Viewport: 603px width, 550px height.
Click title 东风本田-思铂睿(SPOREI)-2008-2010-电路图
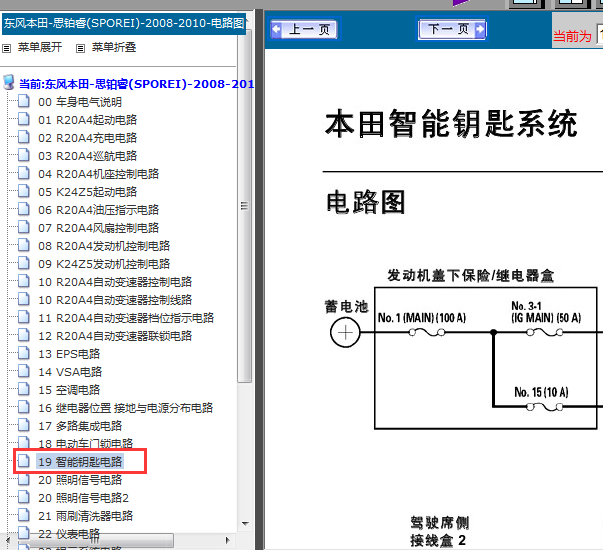124,23
